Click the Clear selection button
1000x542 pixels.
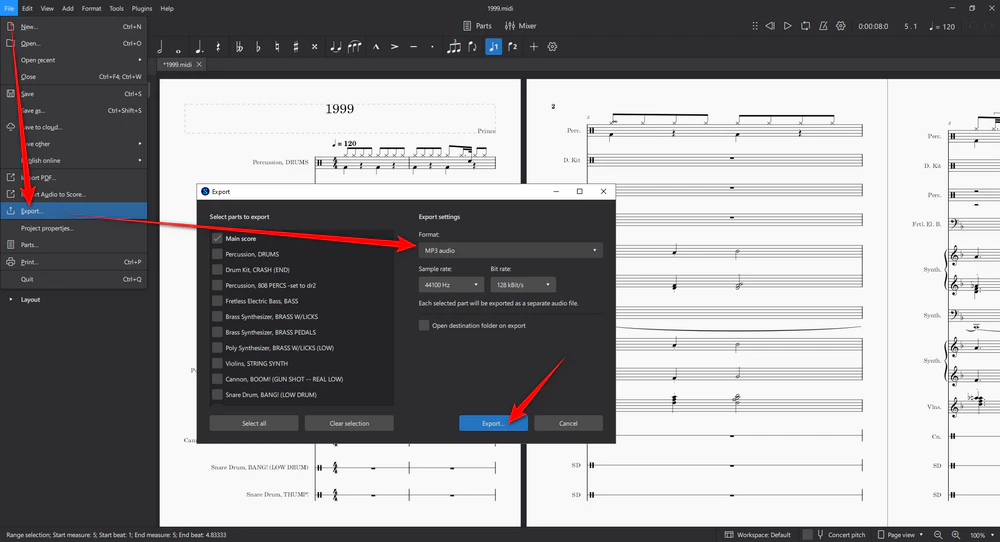(x=349, y=423)
